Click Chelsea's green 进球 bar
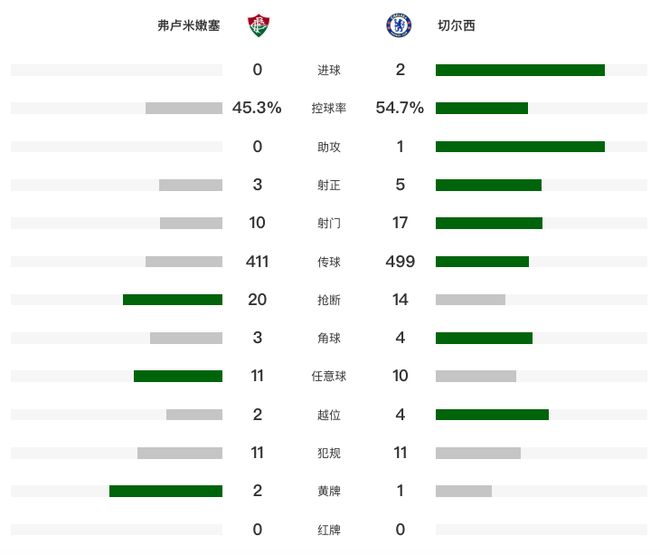The width and height of the screenshot is (660, 555). click(x=520, y=70)
